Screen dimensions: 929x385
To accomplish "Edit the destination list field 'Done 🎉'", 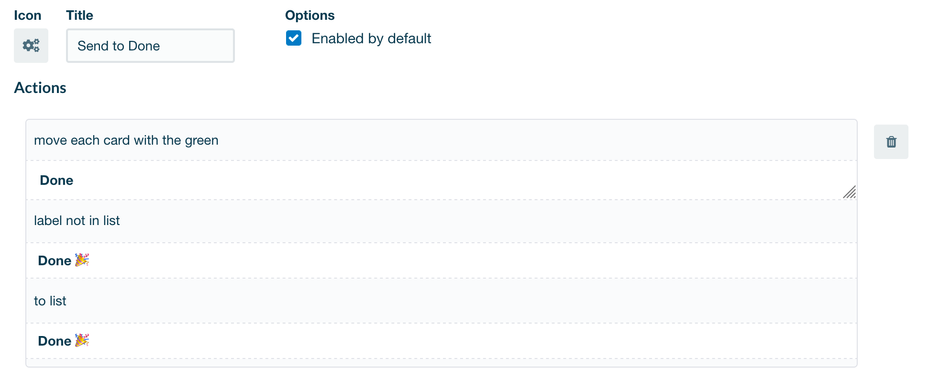I will pos(441,341).
